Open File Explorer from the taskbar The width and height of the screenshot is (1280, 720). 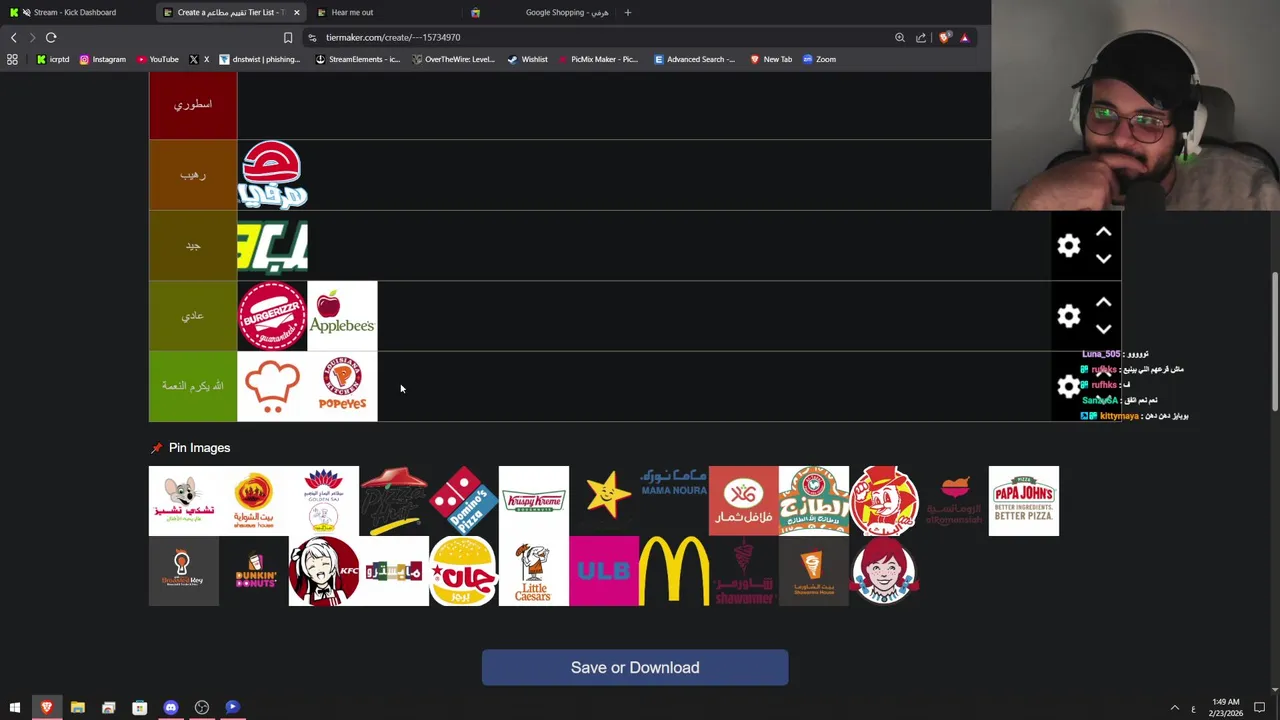click(77, 708)
